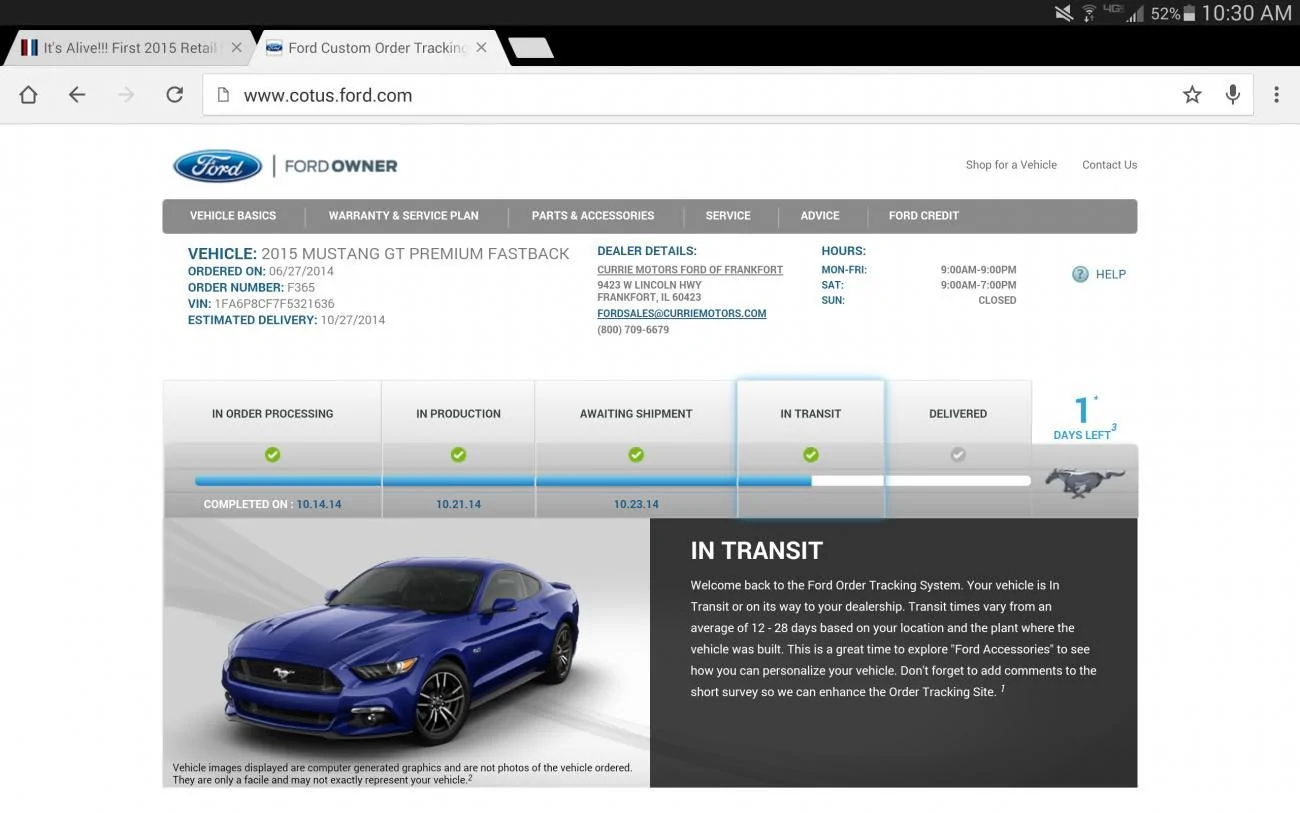Open ADVICE menu item
This screenshot has width=1300, height=813.
coord(820,216)
